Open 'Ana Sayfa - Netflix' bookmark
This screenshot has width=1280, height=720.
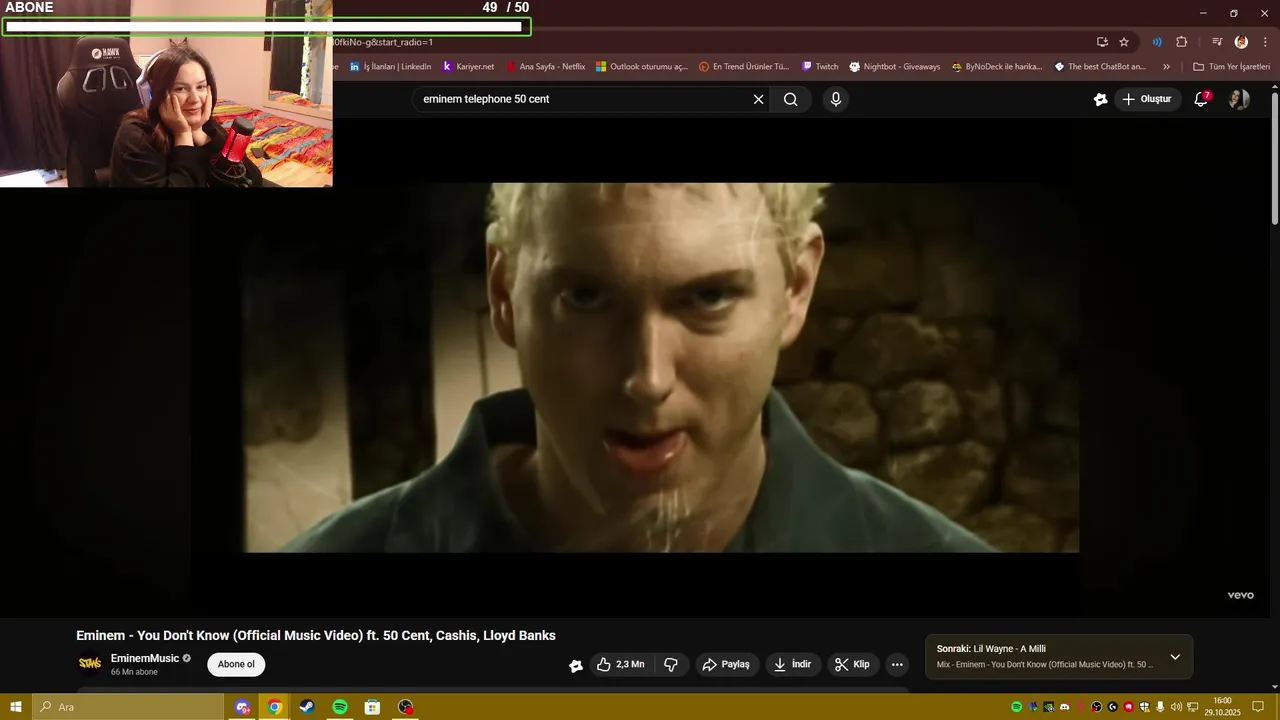point(545,67)
